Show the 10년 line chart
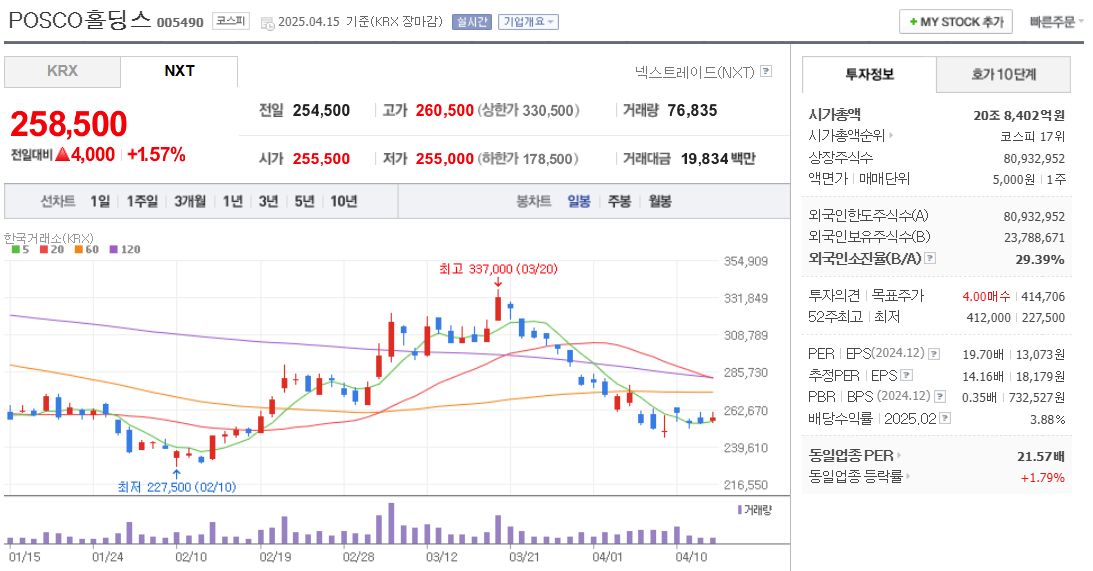The image size is (1093, 571). coord(344,201)
